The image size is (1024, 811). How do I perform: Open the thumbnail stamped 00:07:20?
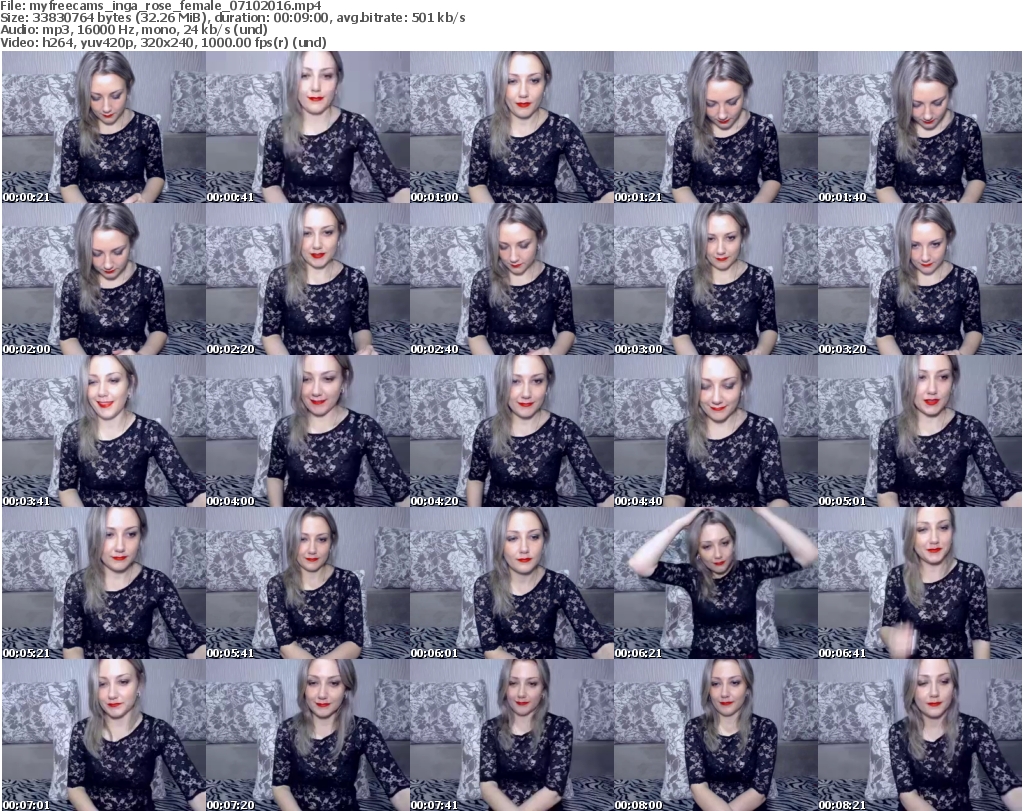pos(308,735)
